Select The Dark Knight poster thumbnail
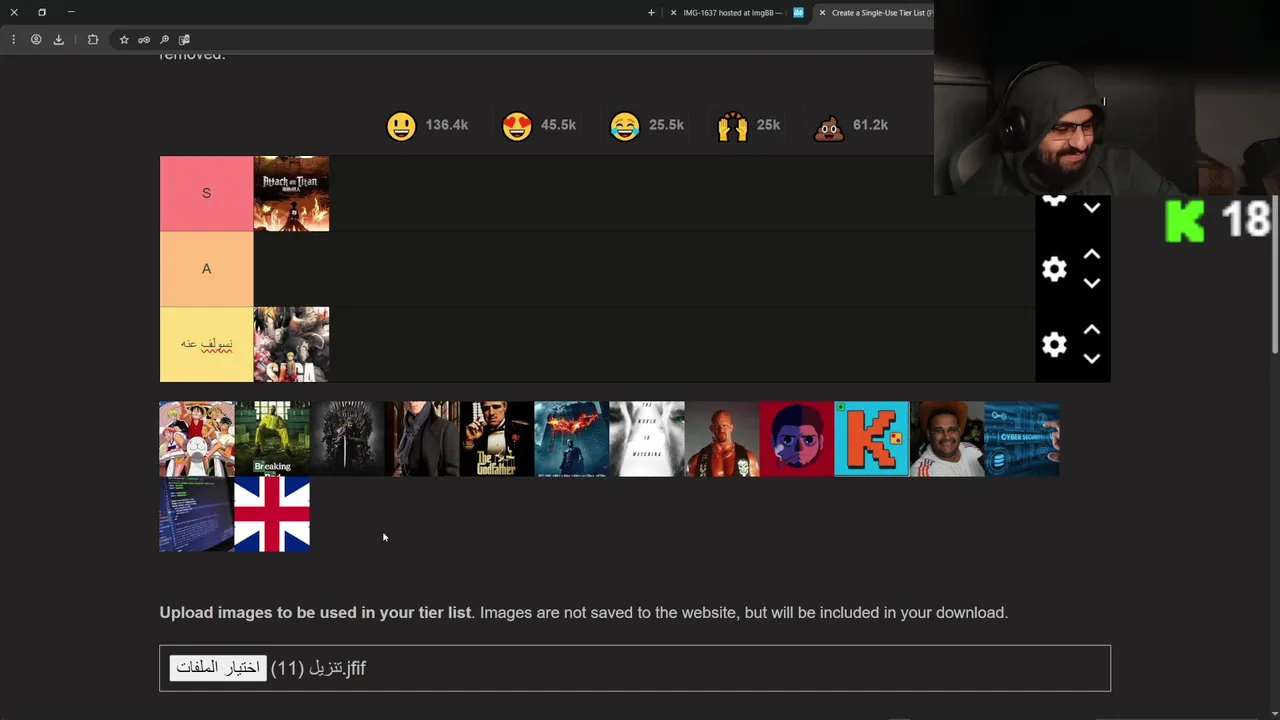Screen dimensions: 1280x720 pos(572,439)
